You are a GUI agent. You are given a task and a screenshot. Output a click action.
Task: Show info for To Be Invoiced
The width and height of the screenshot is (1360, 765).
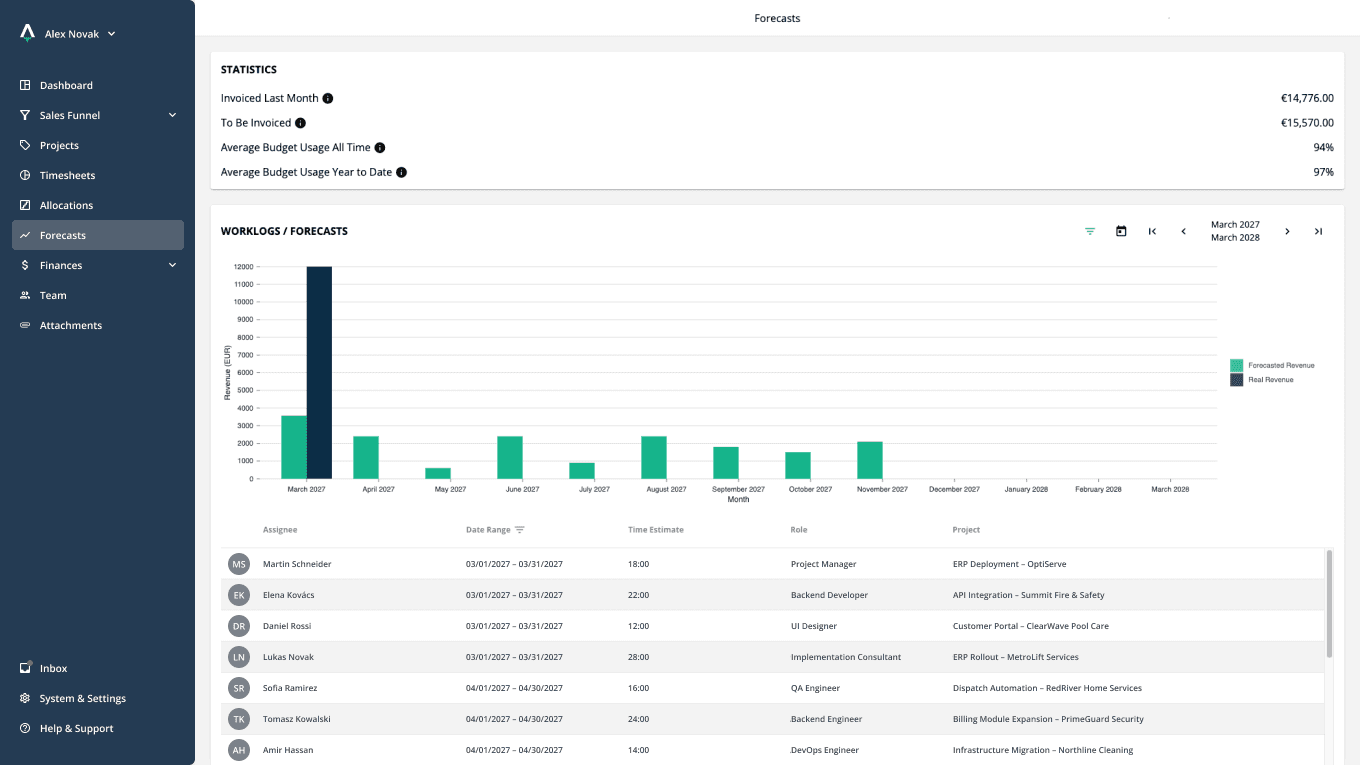click(x=300, y=123)
